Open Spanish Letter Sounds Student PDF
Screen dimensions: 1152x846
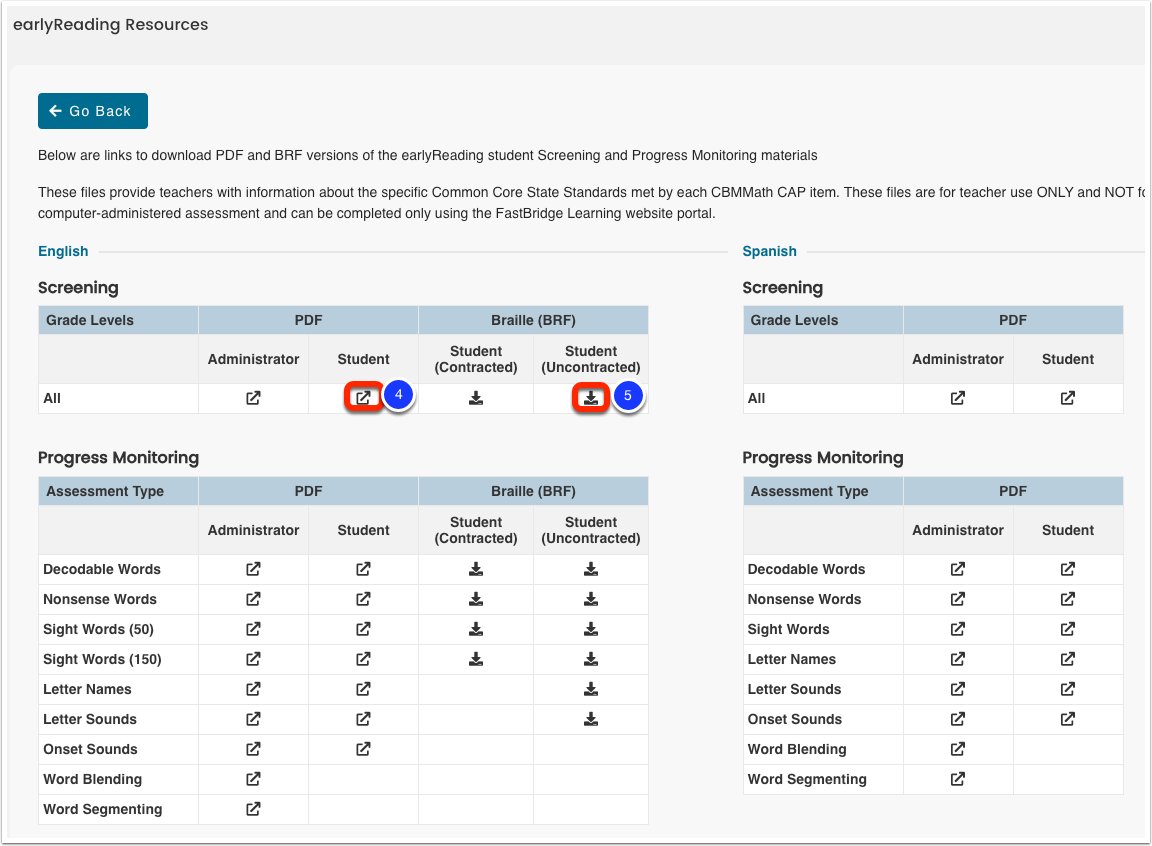pyautogui.click(x=1068, y=690)
